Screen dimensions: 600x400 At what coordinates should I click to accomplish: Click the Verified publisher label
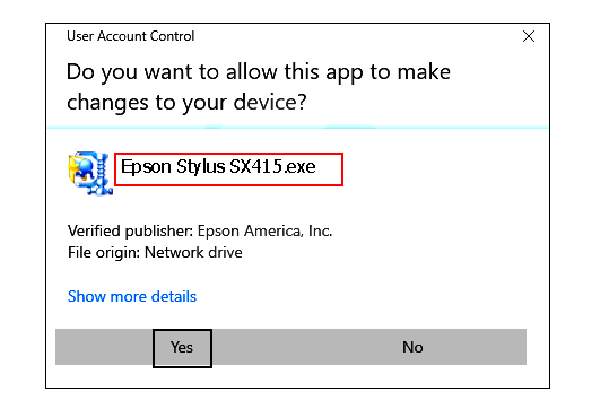[x=130, y=231]
